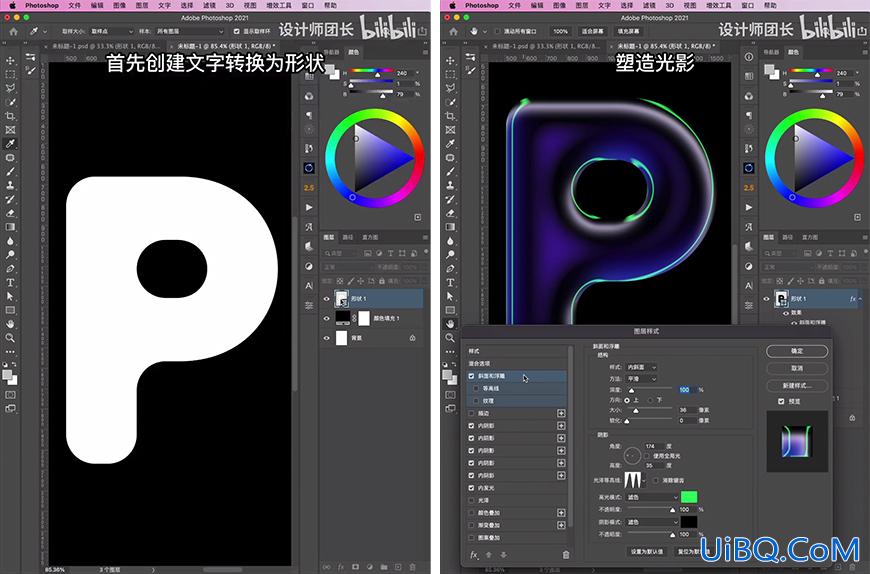Select the Move tool in left window
This screenshot has width=870, height=574.
pos(10,60)
